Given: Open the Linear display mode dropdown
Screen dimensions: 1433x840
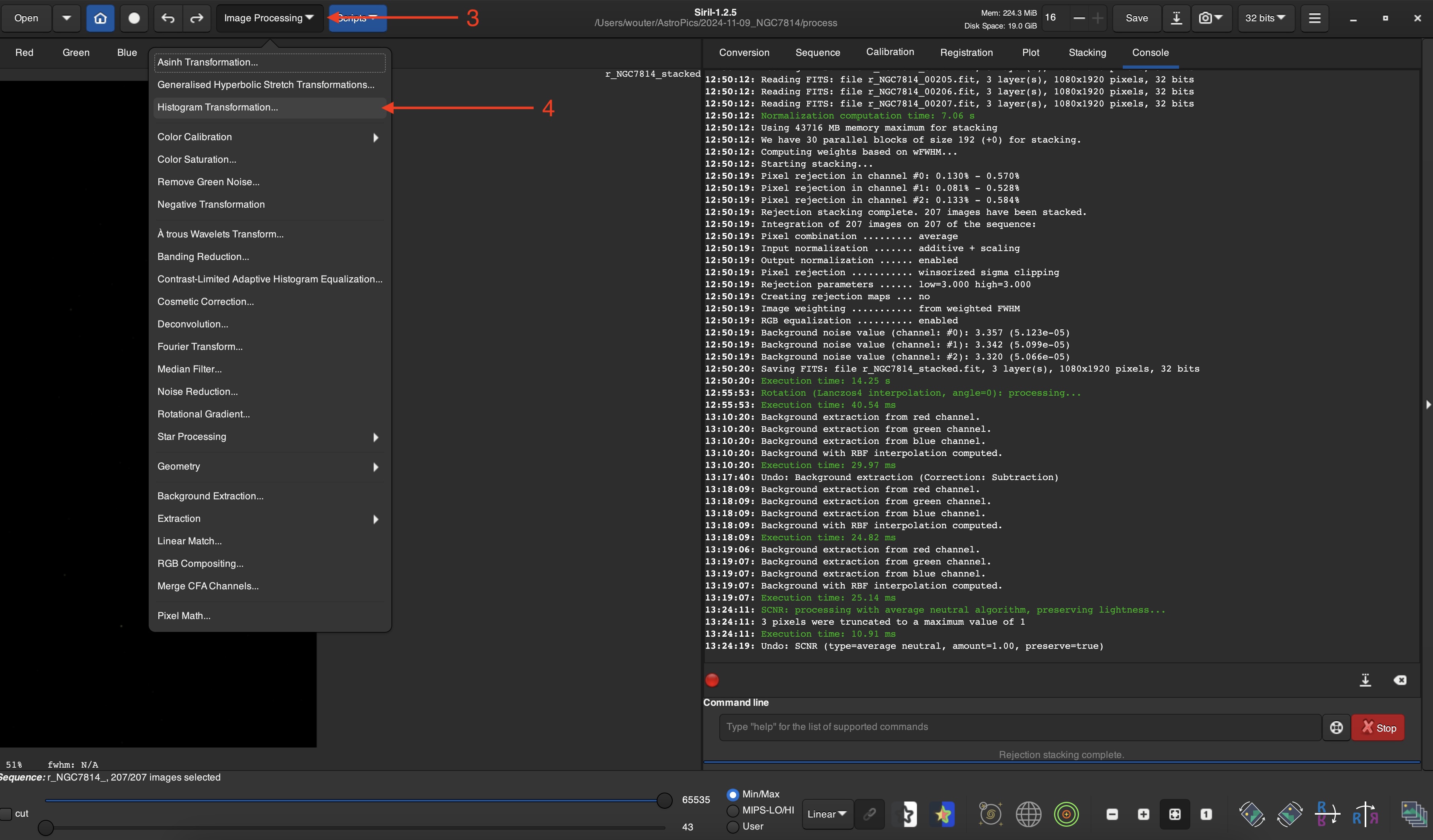Looking at the screenshot, I should [827, 814].
